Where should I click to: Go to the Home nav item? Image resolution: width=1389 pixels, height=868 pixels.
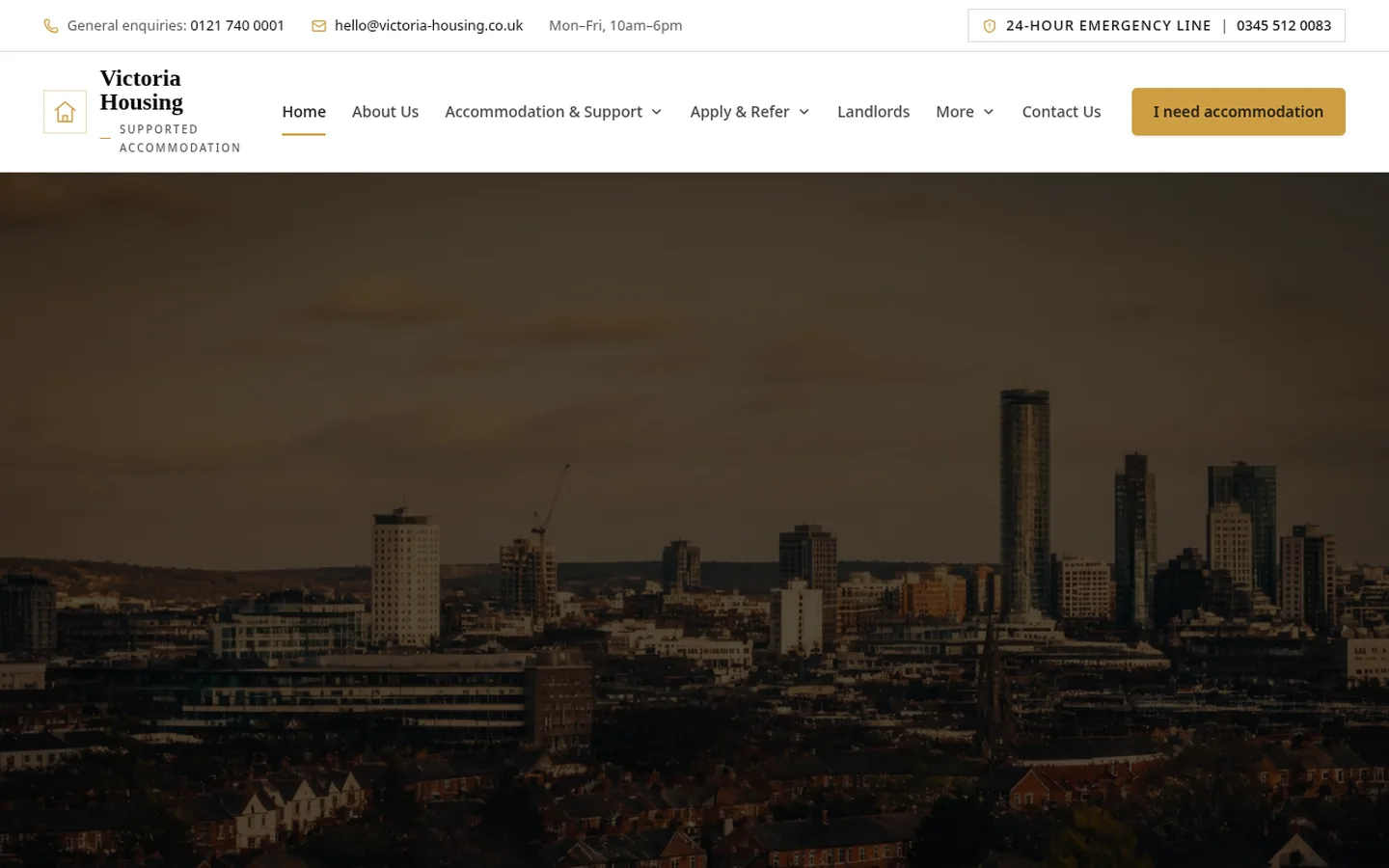click(304, 112)
